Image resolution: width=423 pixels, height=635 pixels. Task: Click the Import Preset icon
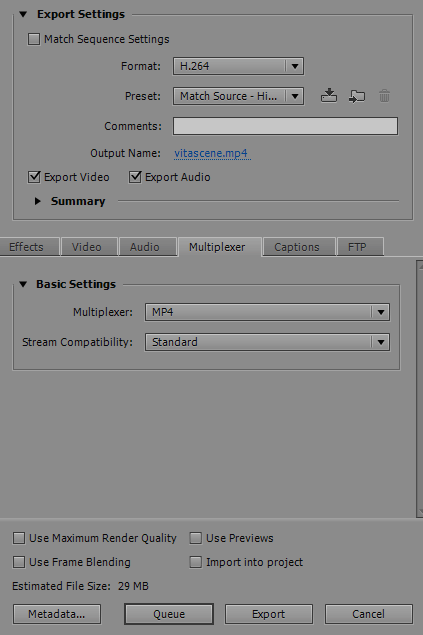(x=357, y=96)
